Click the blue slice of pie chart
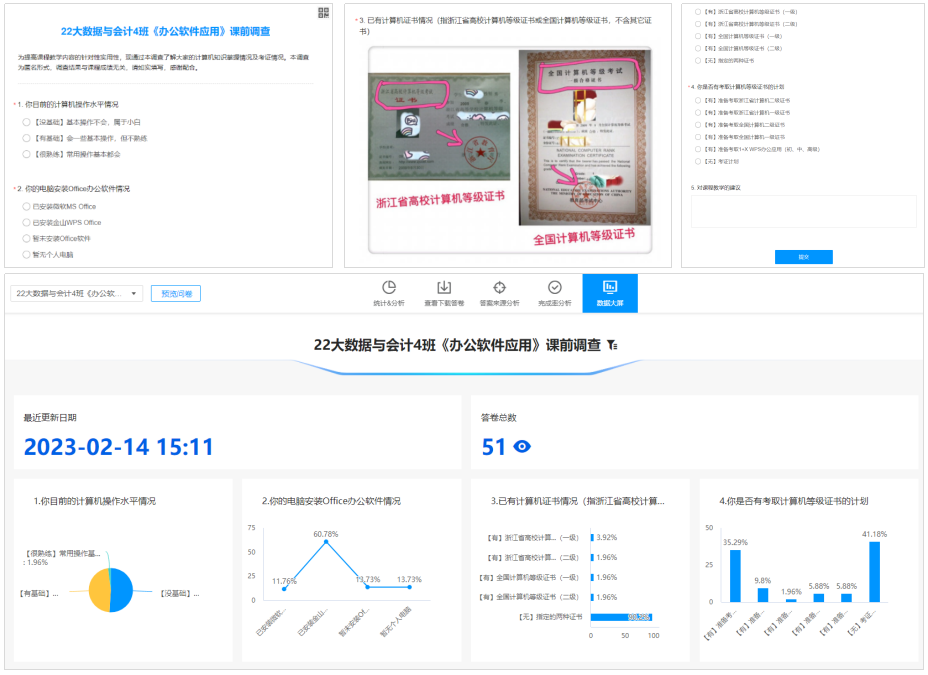This screenshot has height=675, width=928. [122, 590]
